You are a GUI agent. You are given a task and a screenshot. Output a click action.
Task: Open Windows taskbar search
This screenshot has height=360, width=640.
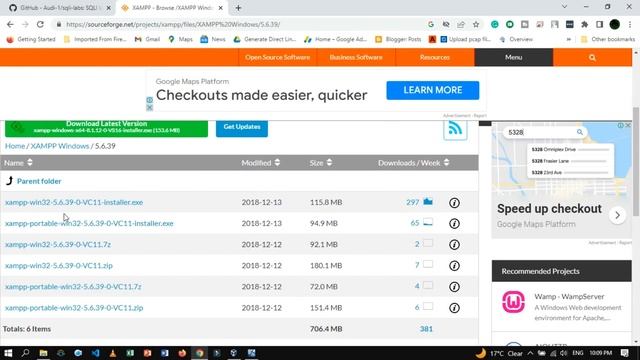point(25,353)
